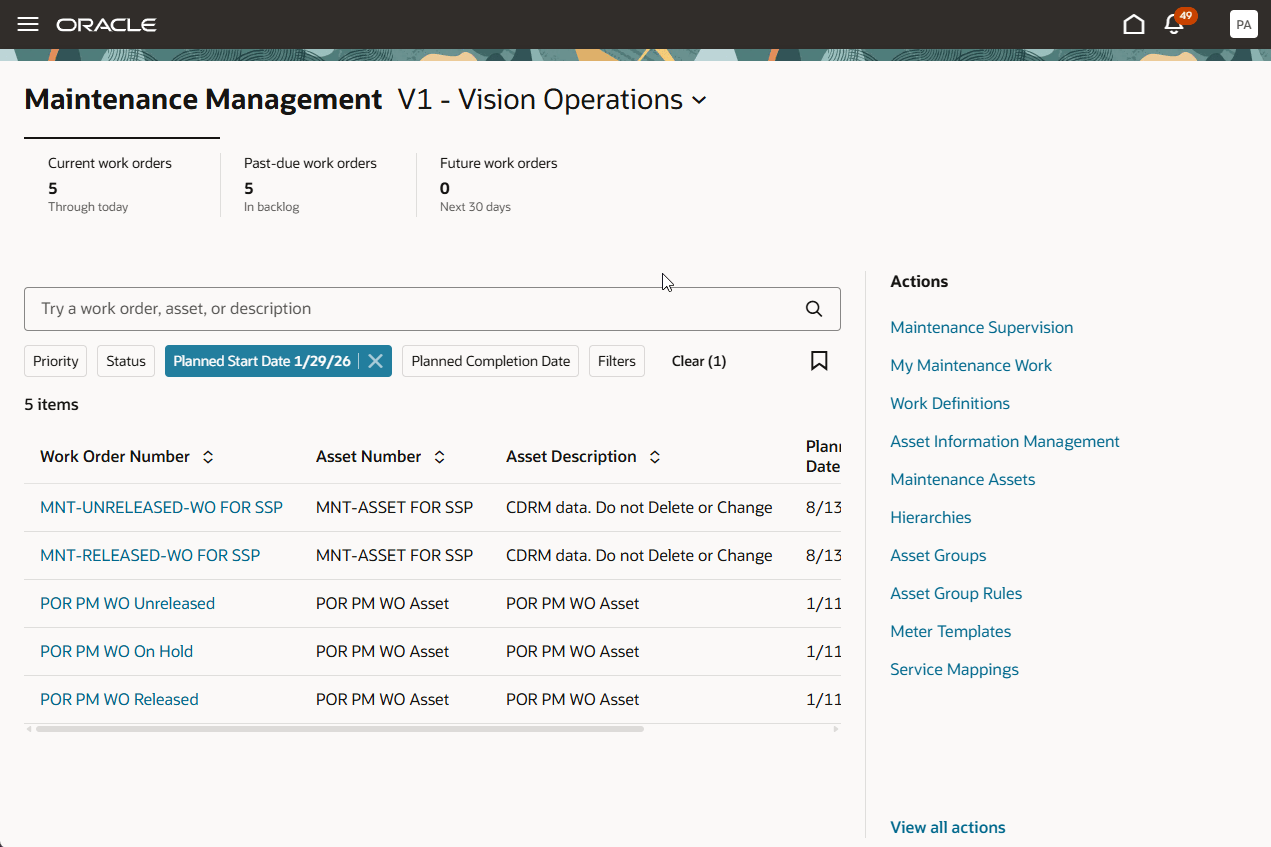This screenshot has height=847, width=1271.
Task: Click the PA user avatar
Action: tap(1243, 23)
